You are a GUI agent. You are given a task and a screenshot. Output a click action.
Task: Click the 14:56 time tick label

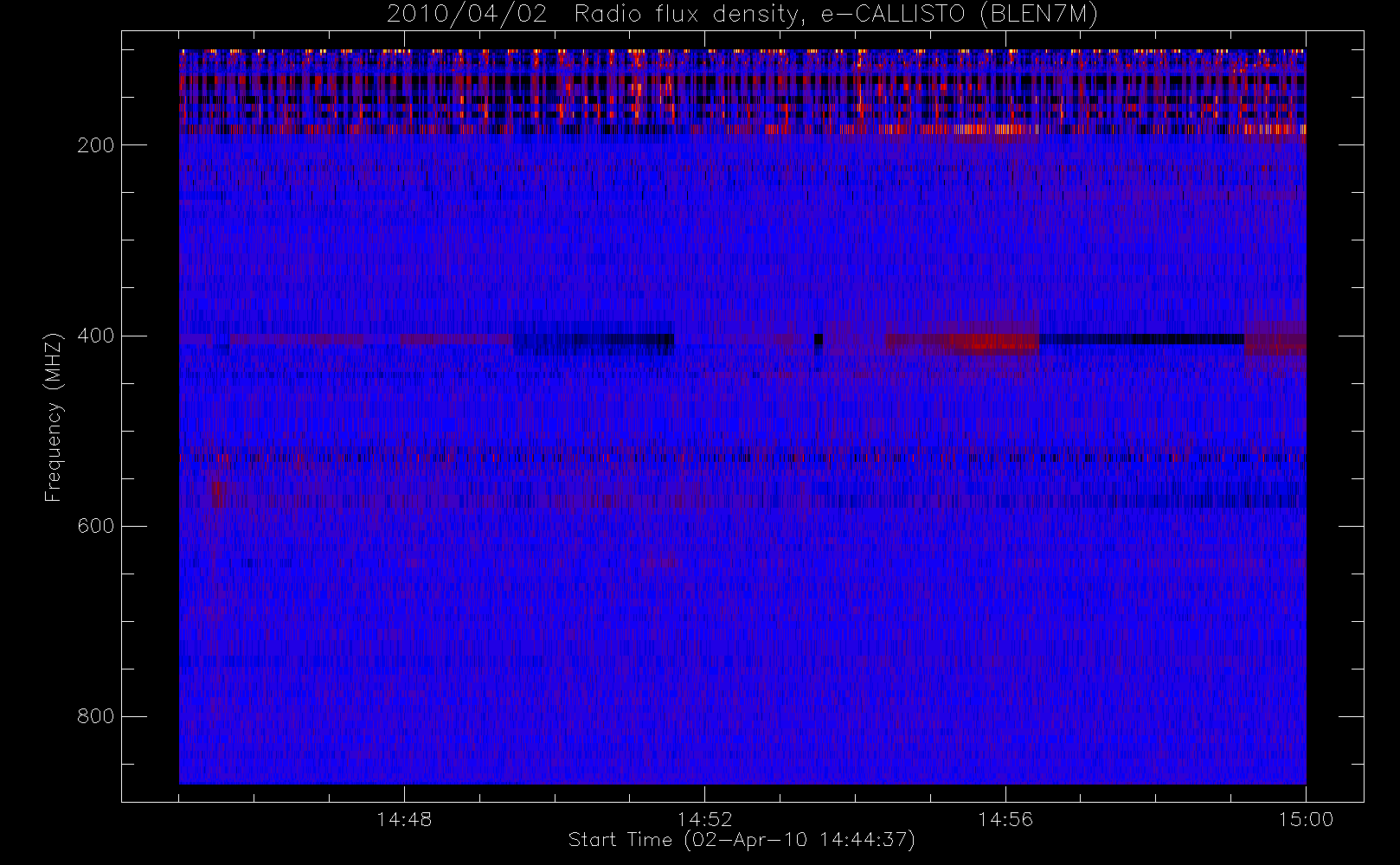(1005, 819)
